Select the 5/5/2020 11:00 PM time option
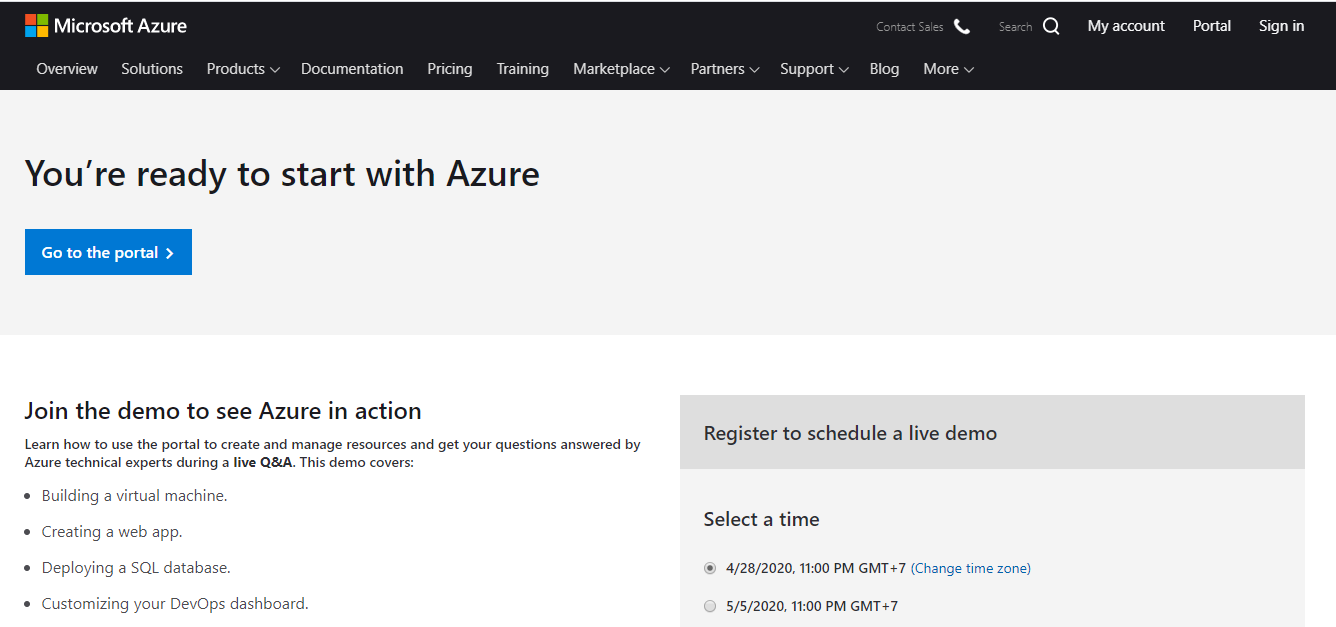The height and width of the screenshot is (627, 1336). point(710,606)
